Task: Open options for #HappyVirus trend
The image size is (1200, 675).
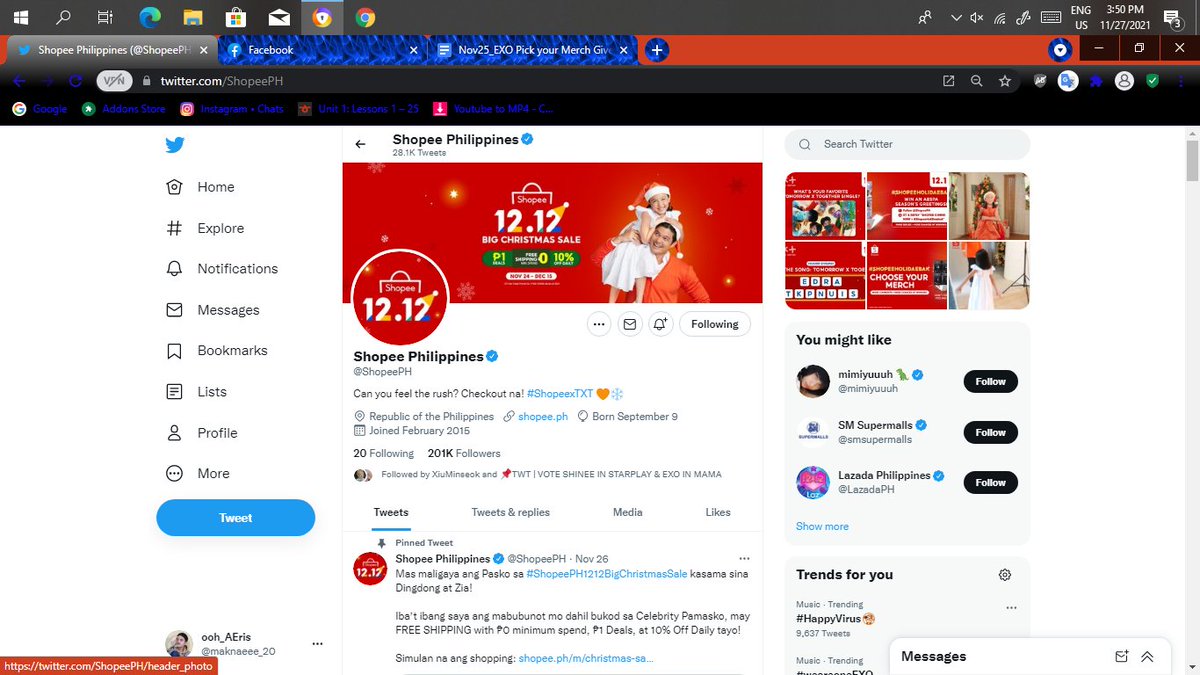Action: point(1012,608)
